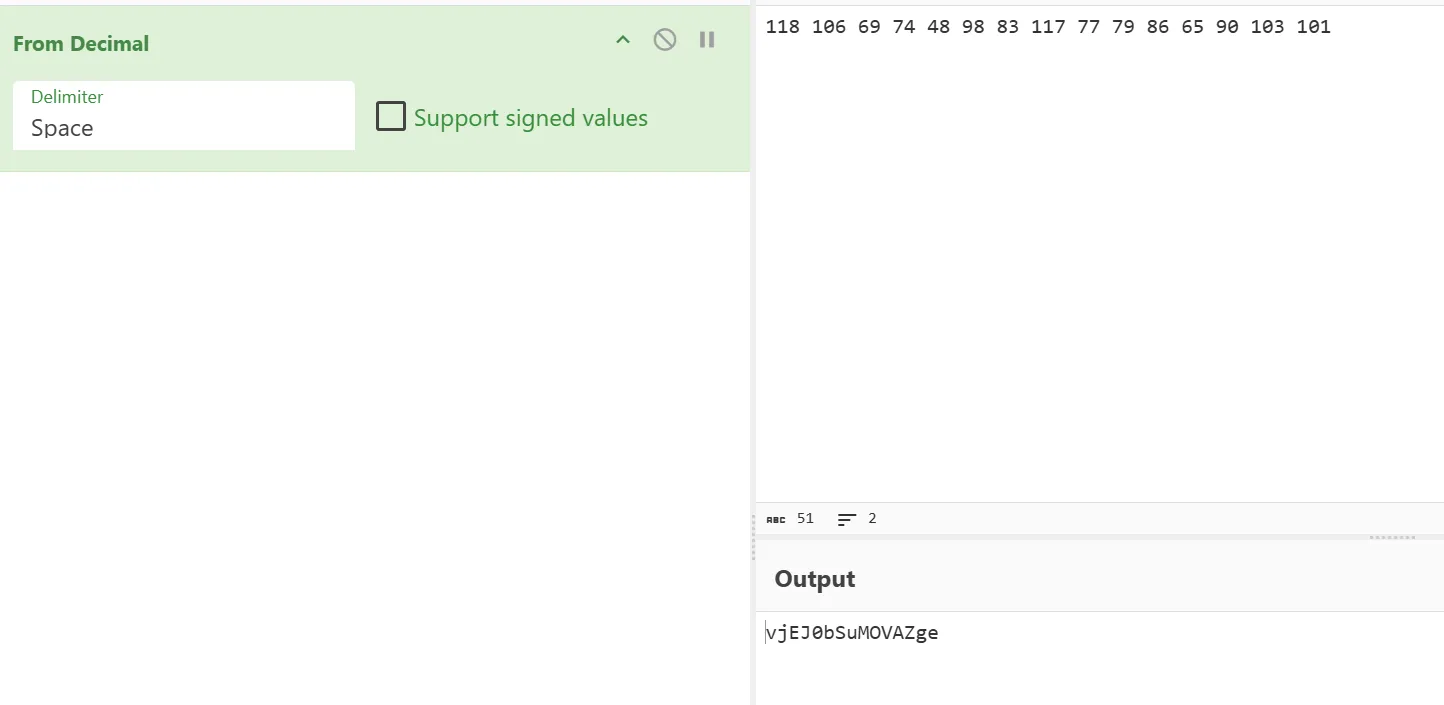Collapse the From Decimal operation arguments
This screenshot has width=1444, height=705.
click(x=623, y=40)
